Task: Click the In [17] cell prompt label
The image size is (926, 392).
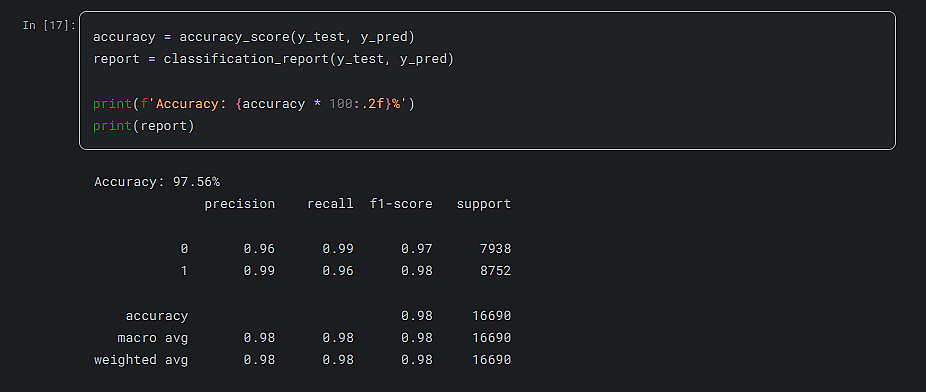Action: pyautogui.click(x=49, y=25)
